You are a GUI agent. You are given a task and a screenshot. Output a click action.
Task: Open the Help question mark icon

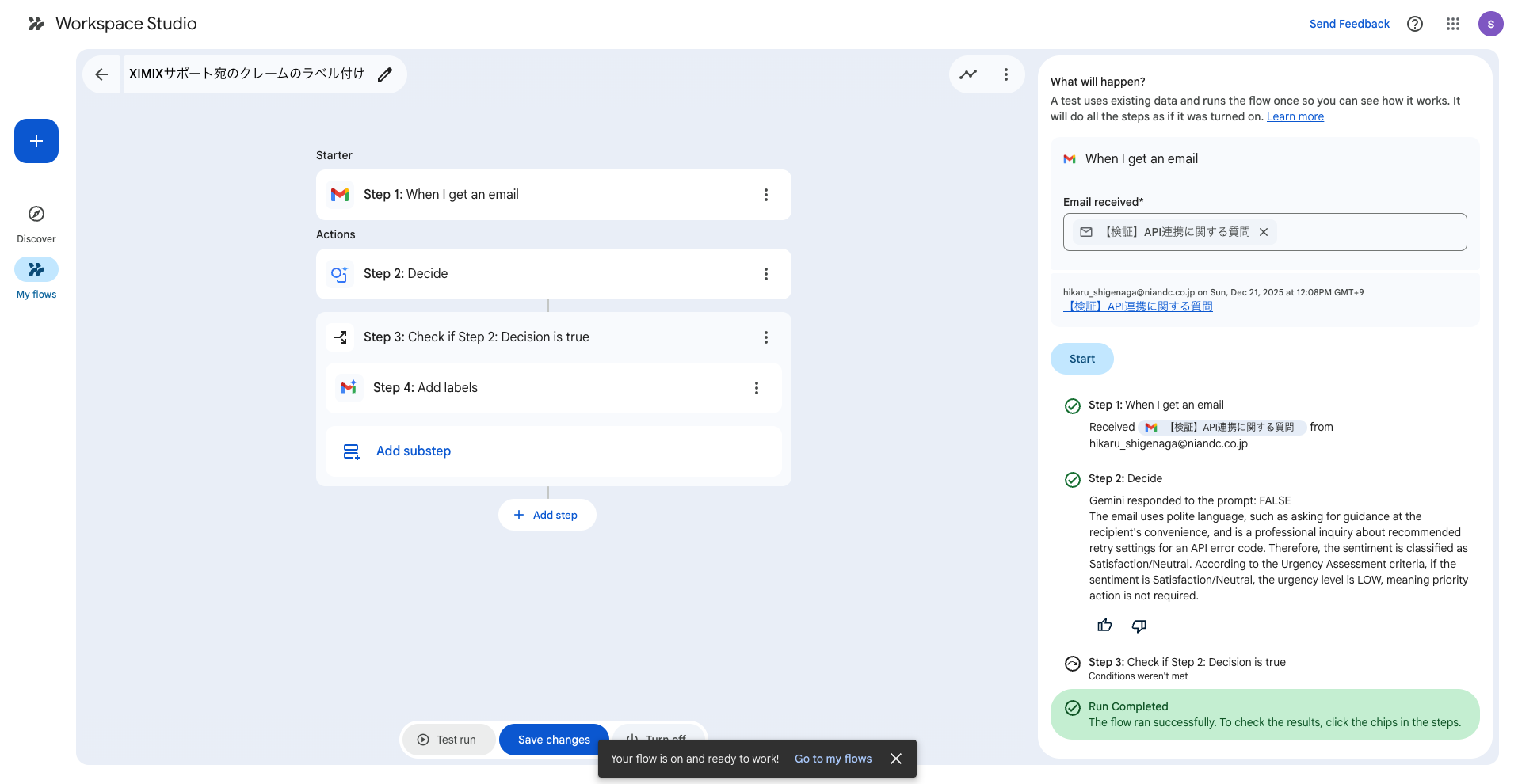(1414, 24)
